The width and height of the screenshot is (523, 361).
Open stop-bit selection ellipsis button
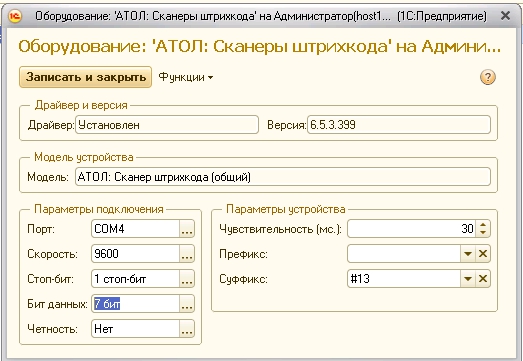(x=187, y=279)
